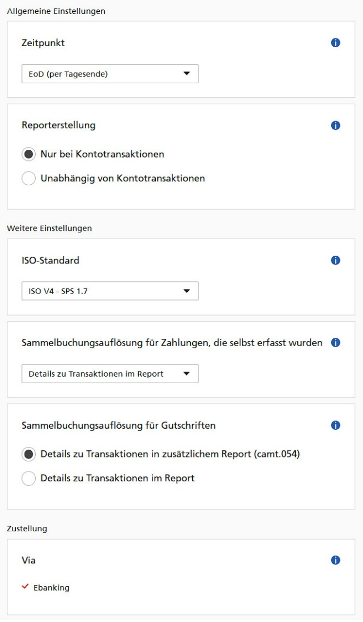The width and height of the screenshot is (363, 622).
Task: Show info for Reporterstellung section
Action: coord(335,125)
